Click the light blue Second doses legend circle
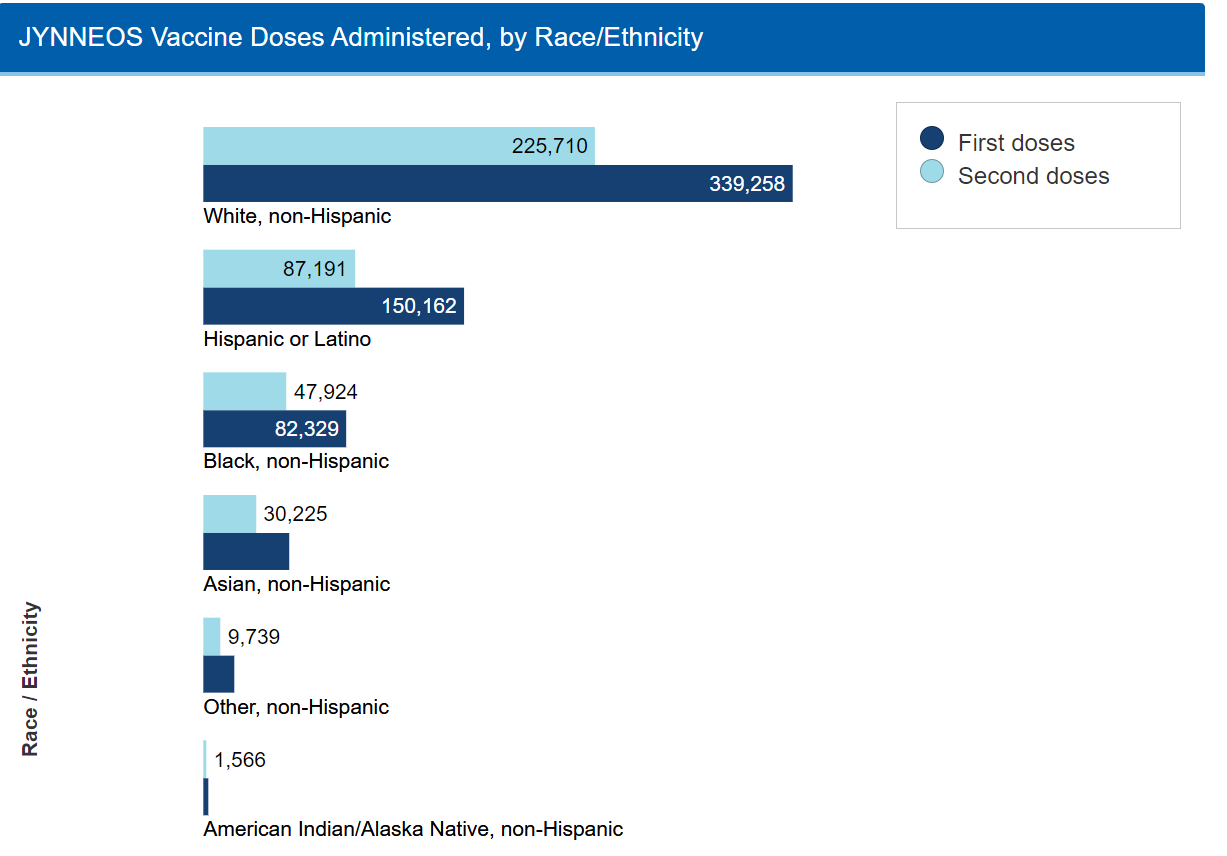Viewport: 1227px width, 856px height. pos(931,173)
